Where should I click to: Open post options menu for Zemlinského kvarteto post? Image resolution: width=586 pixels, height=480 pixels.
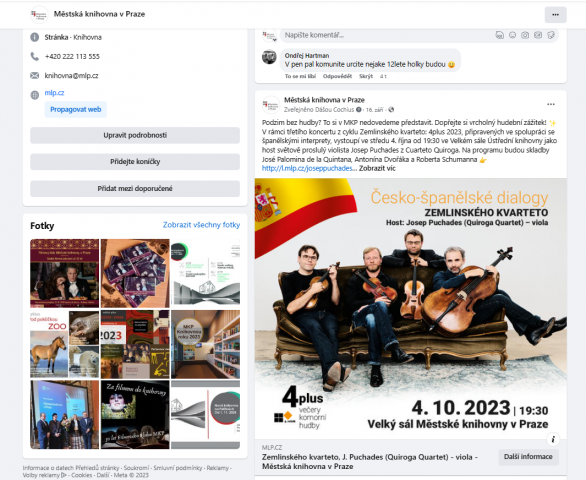point(551,104)
